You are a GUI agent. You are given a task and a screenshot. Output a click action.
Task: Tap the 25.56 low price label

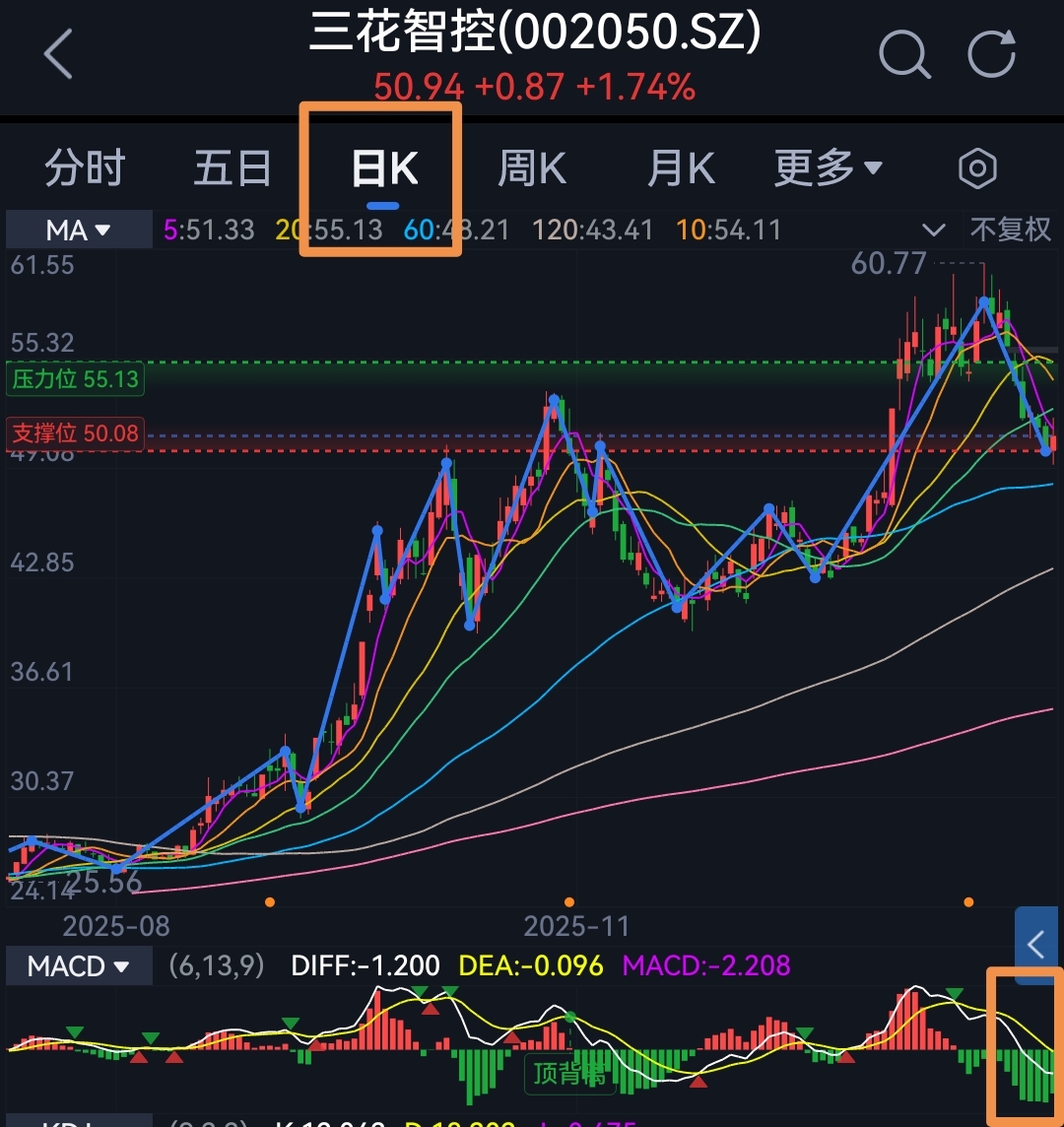[103, 882]
